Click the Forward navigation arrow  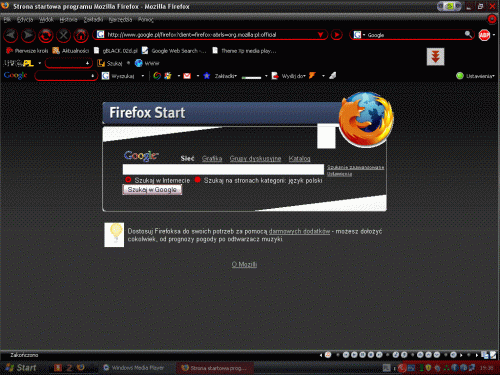point(28,35)
